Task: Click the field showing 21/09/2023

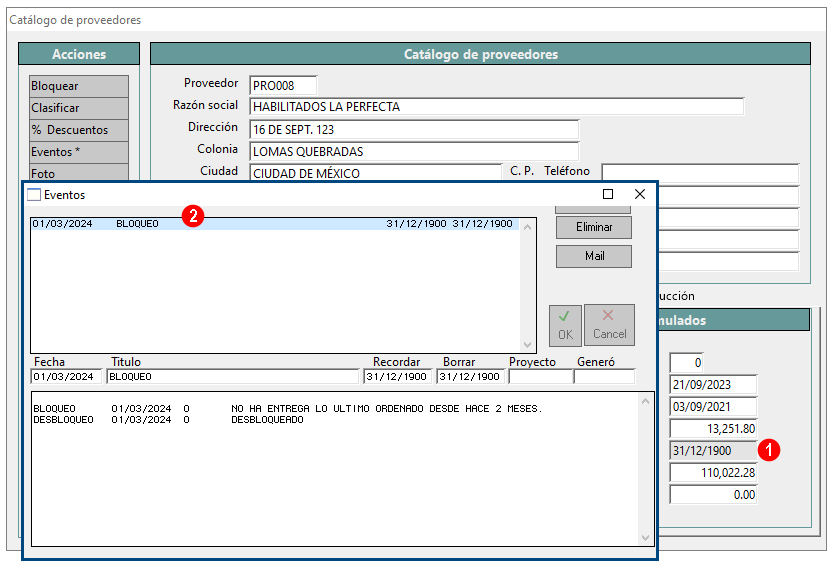Action: 713,385
